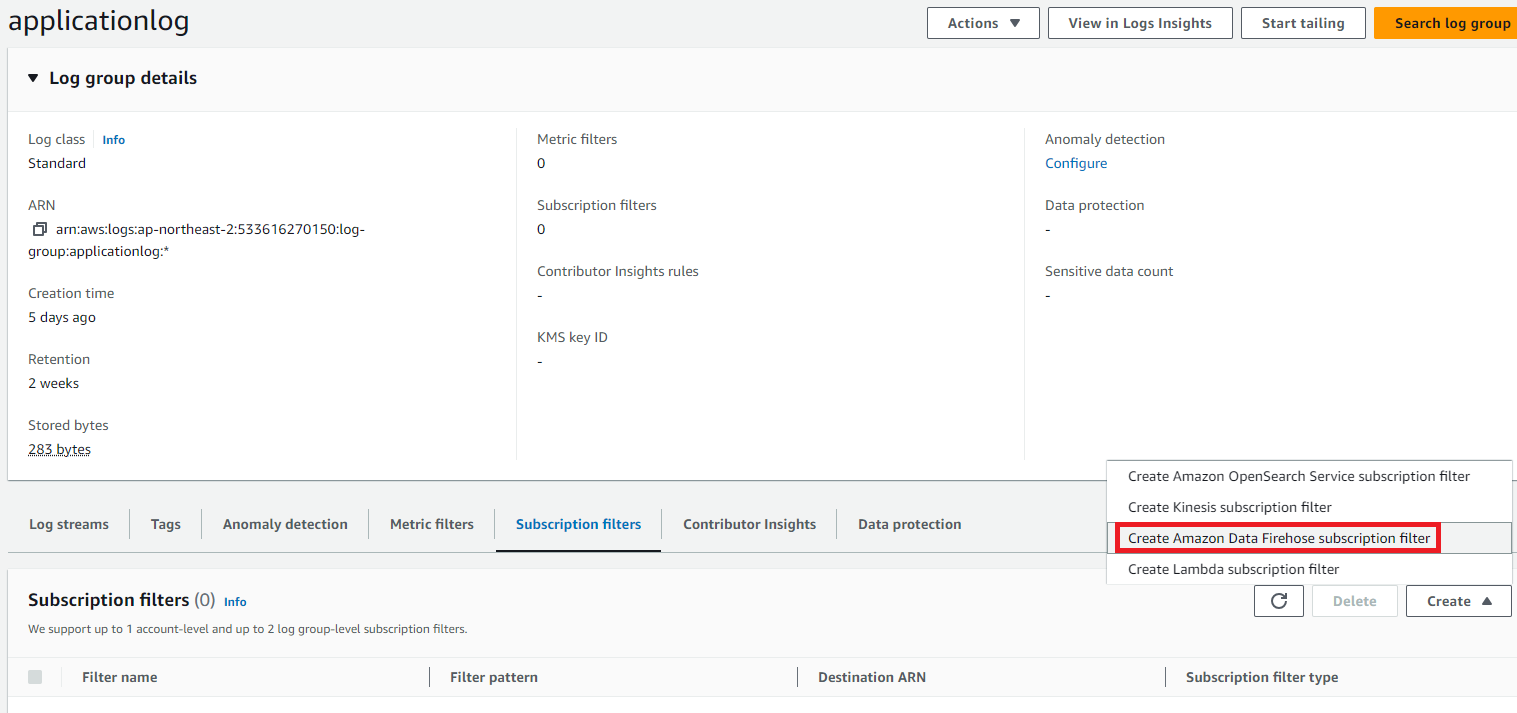Open the Data protection tab

[x=909, y=524]
